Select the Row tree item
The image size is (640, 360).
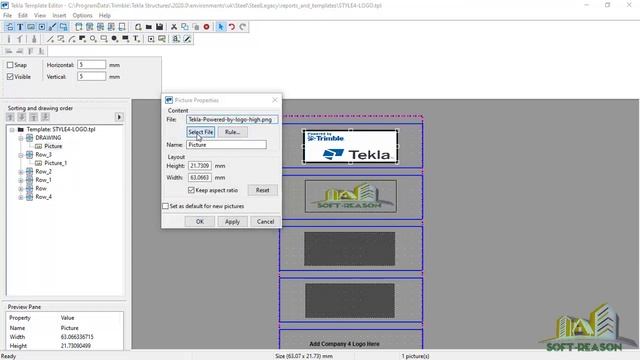(41, 189)
